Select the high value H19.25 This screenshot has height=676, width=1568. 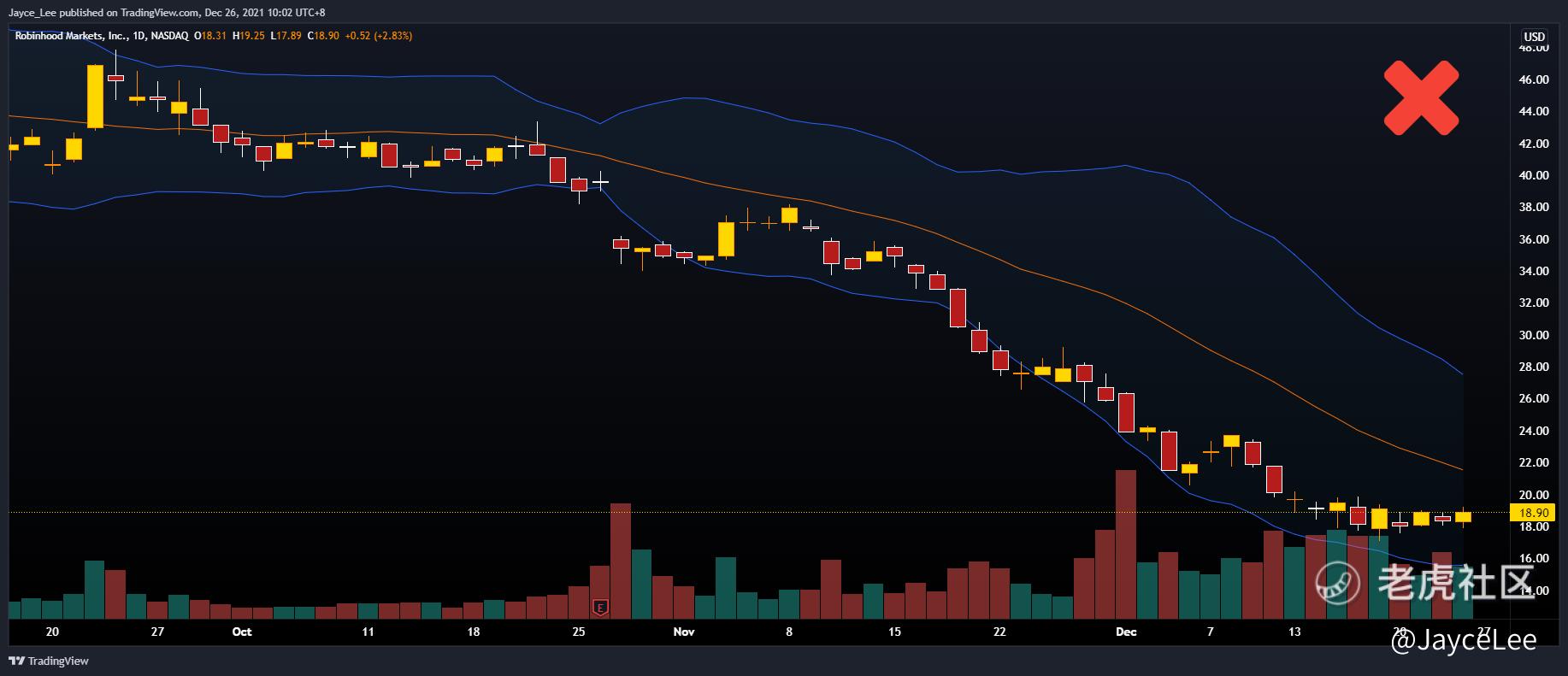[249, 36]
